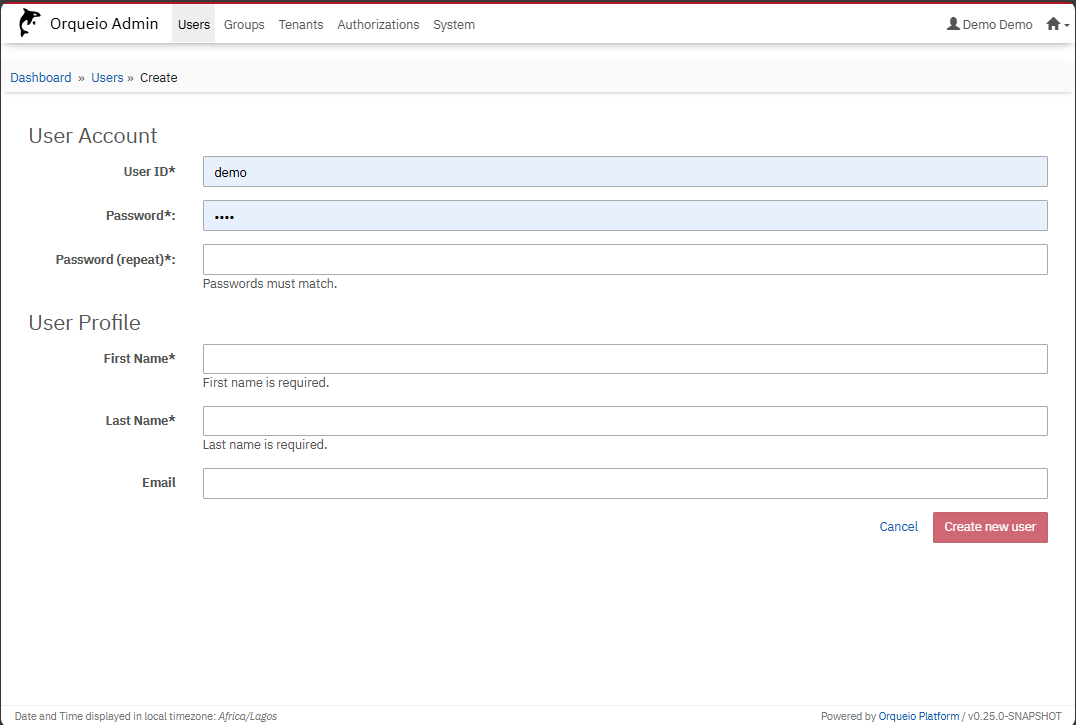This screenshot has width=1076, height=725.
Task: Navigate to the Dashboard breadcrumb link
Action: [x=41, y=77]
